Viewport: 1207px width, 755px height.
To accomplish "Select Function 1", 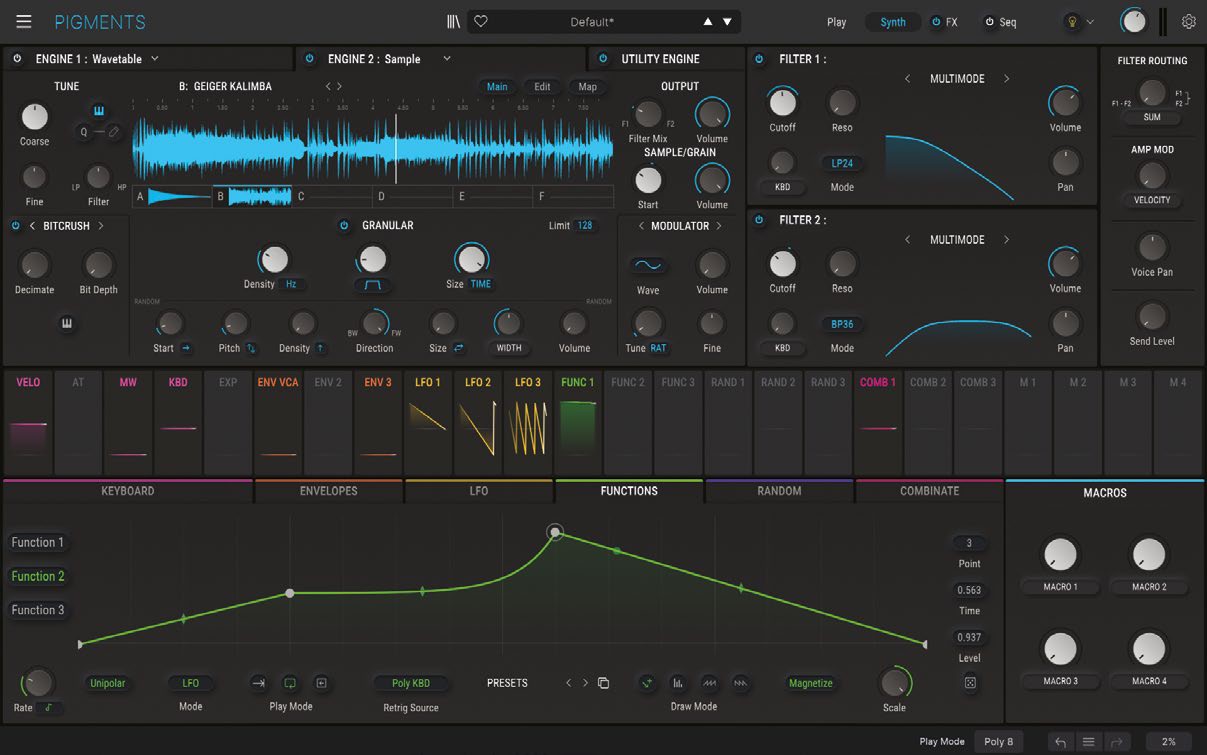I will coord(38,542).
